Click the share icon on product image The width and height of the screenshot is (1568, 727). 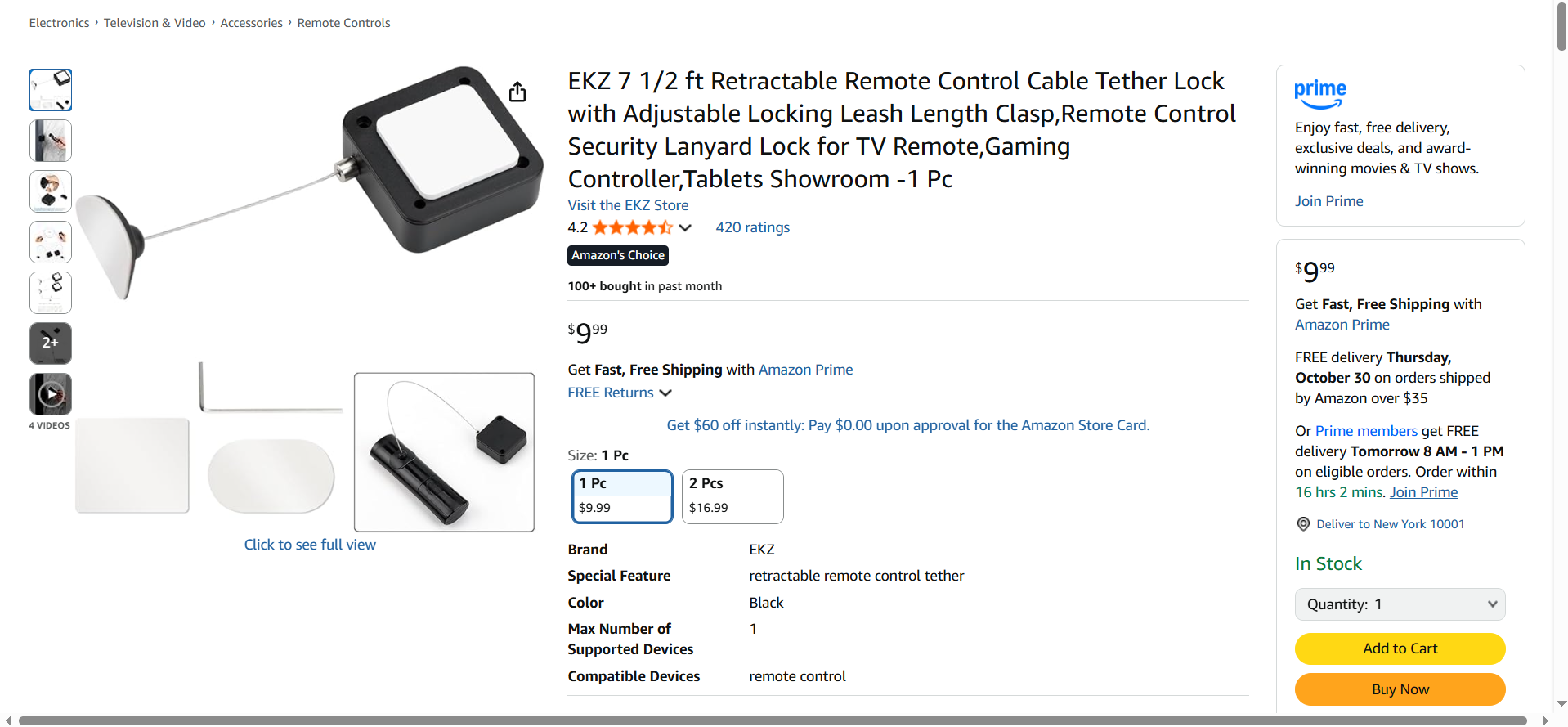pyautogui.click(x=517, y=92)
